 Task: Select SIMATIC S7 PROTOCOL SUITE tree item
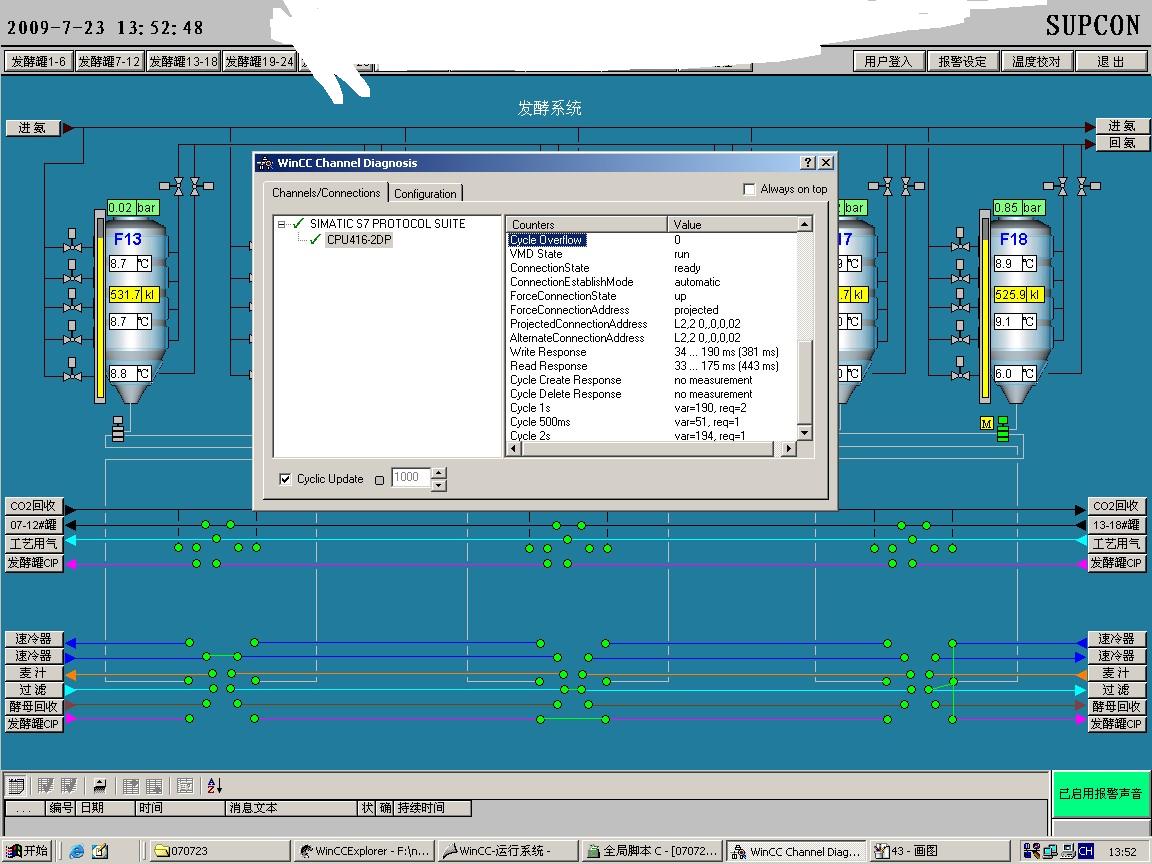(387, 223)
